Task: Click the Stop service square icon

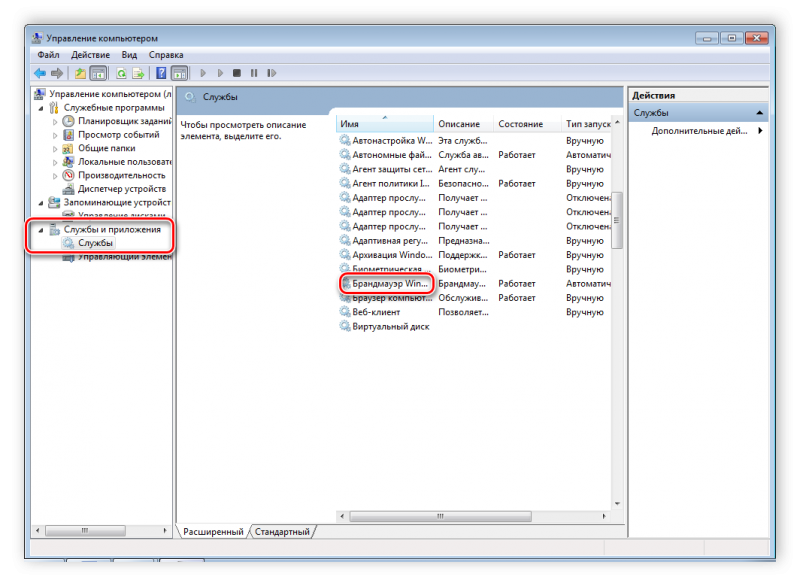Action: [237, 73]
